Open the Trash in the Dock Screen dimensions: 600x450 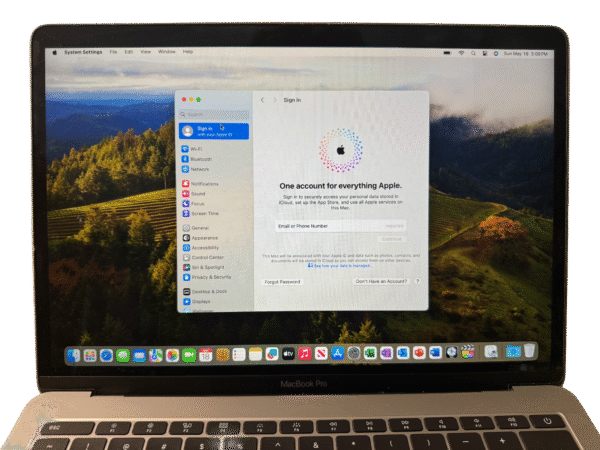(529, 351)
